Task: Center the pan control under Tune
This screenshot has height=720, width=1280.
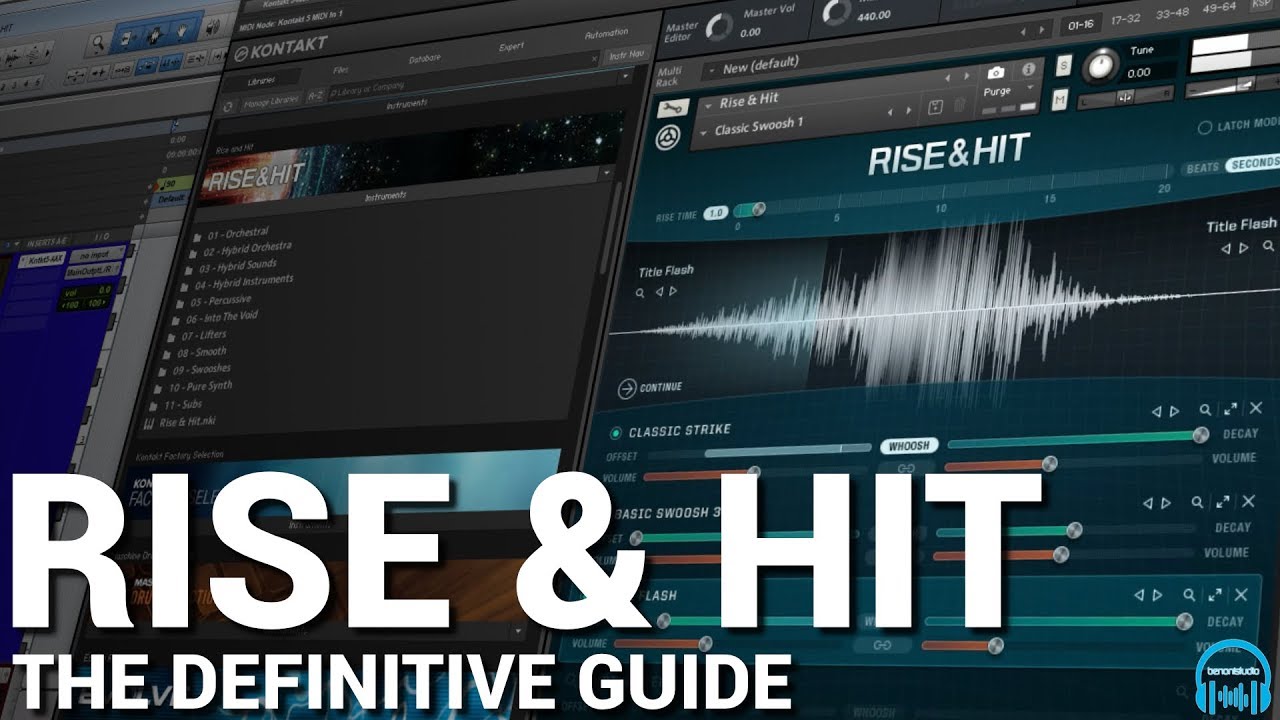Action: pyautogui.click(x=1125, y=96)
